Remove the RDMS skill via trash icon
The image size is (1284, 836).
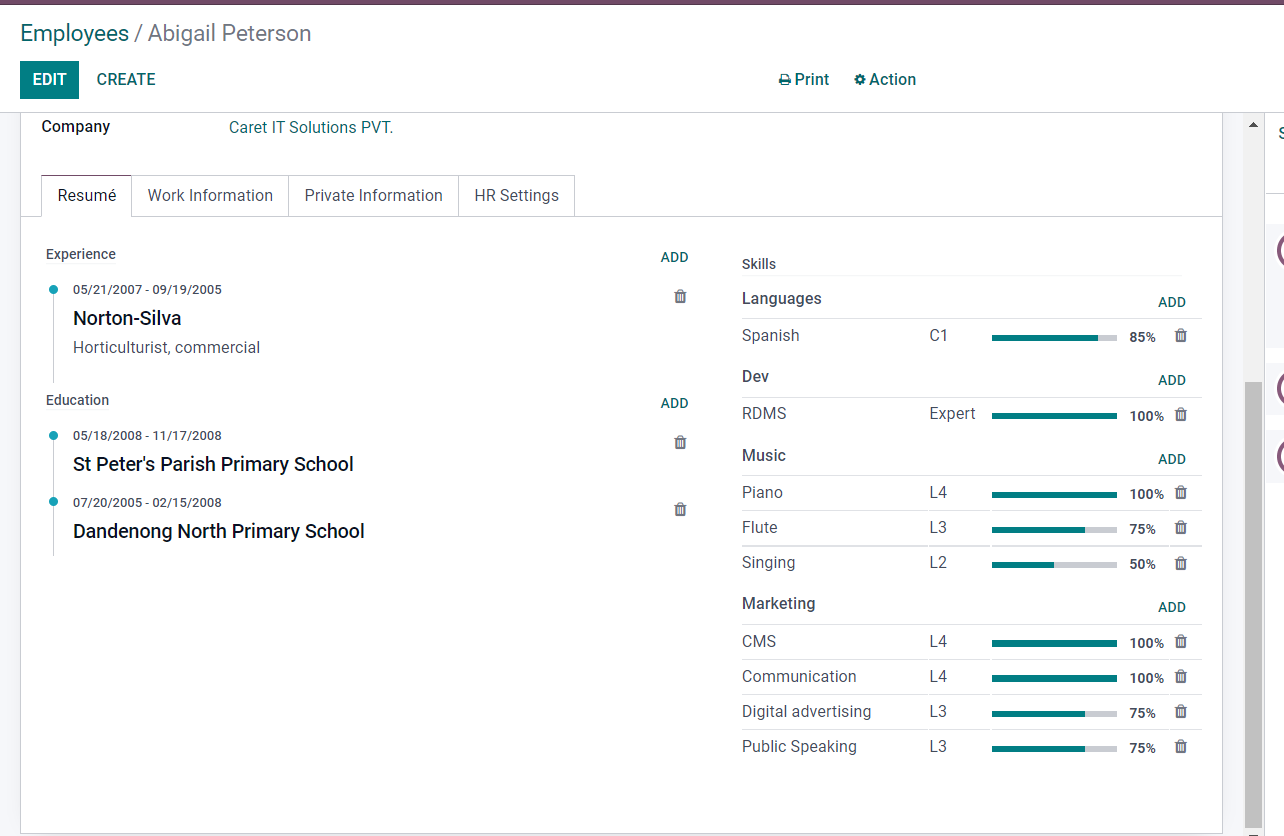click(x=1180, y=414)
